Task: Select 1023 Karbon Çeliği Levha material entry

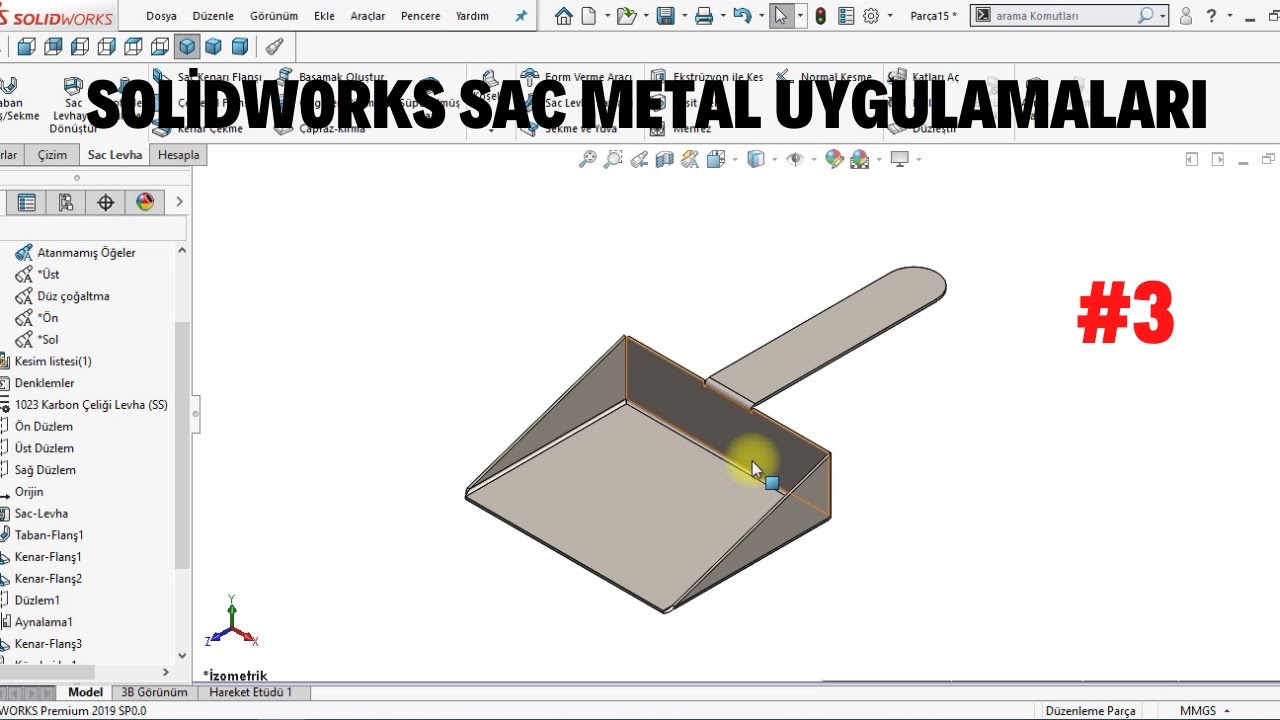Action: 90,405
